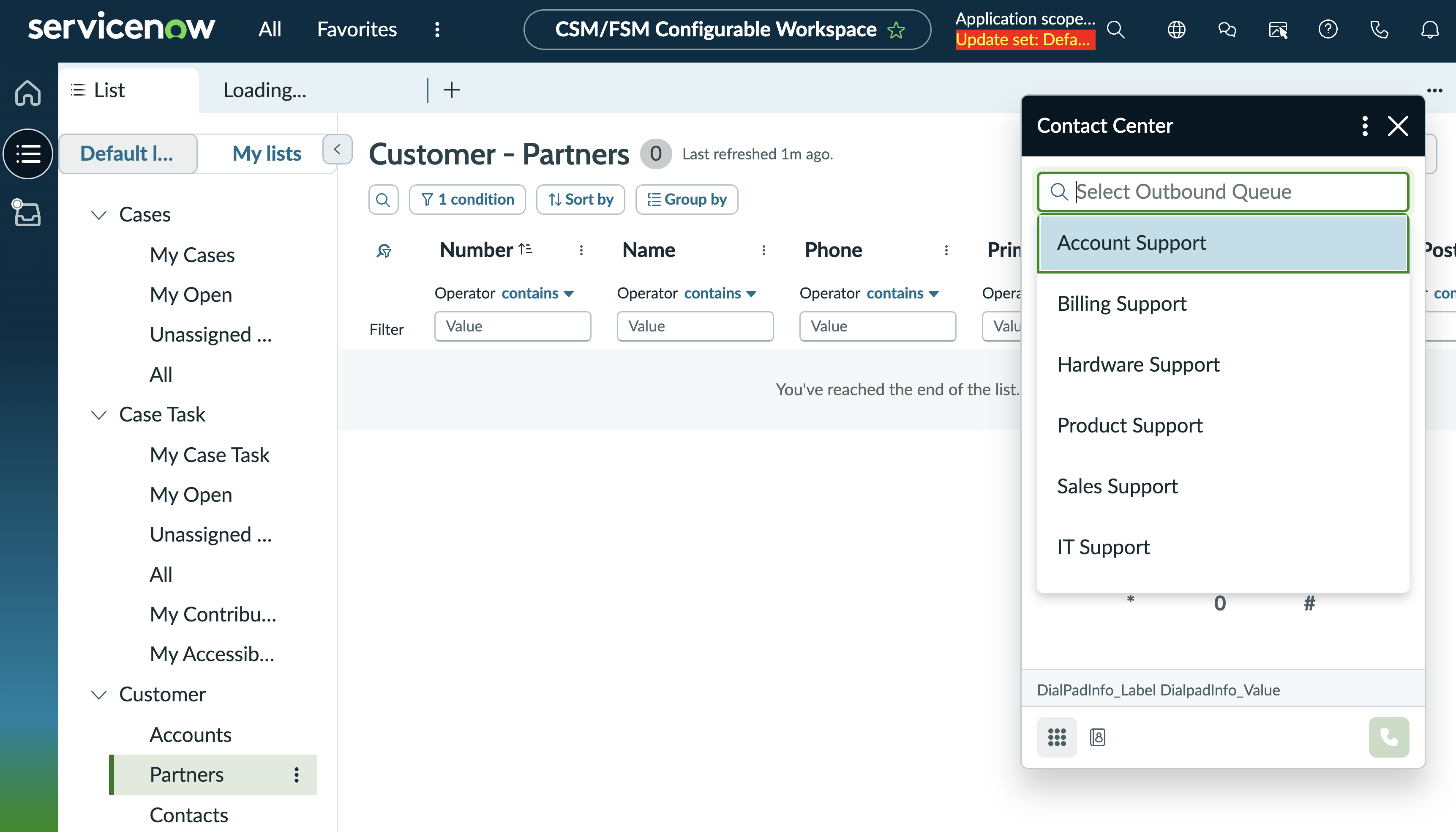Open the phone icon in header
The image size is (1456, 832).
[x=1379, y=29]
